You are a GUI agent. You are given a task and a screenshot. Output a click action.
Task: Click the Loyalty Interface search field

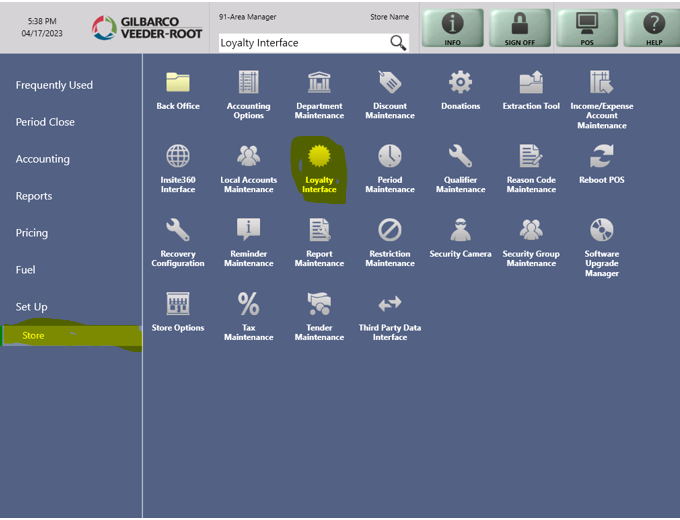[300, 43]
